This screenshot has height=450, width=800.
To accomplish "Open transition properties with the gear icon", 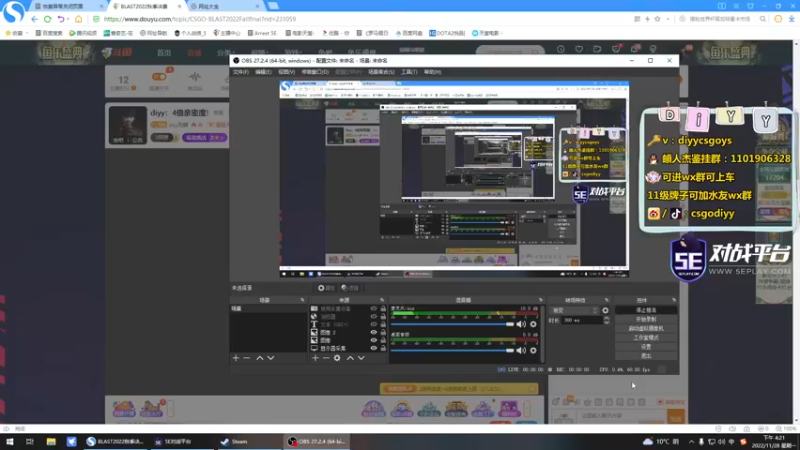I will click(606, 310).
